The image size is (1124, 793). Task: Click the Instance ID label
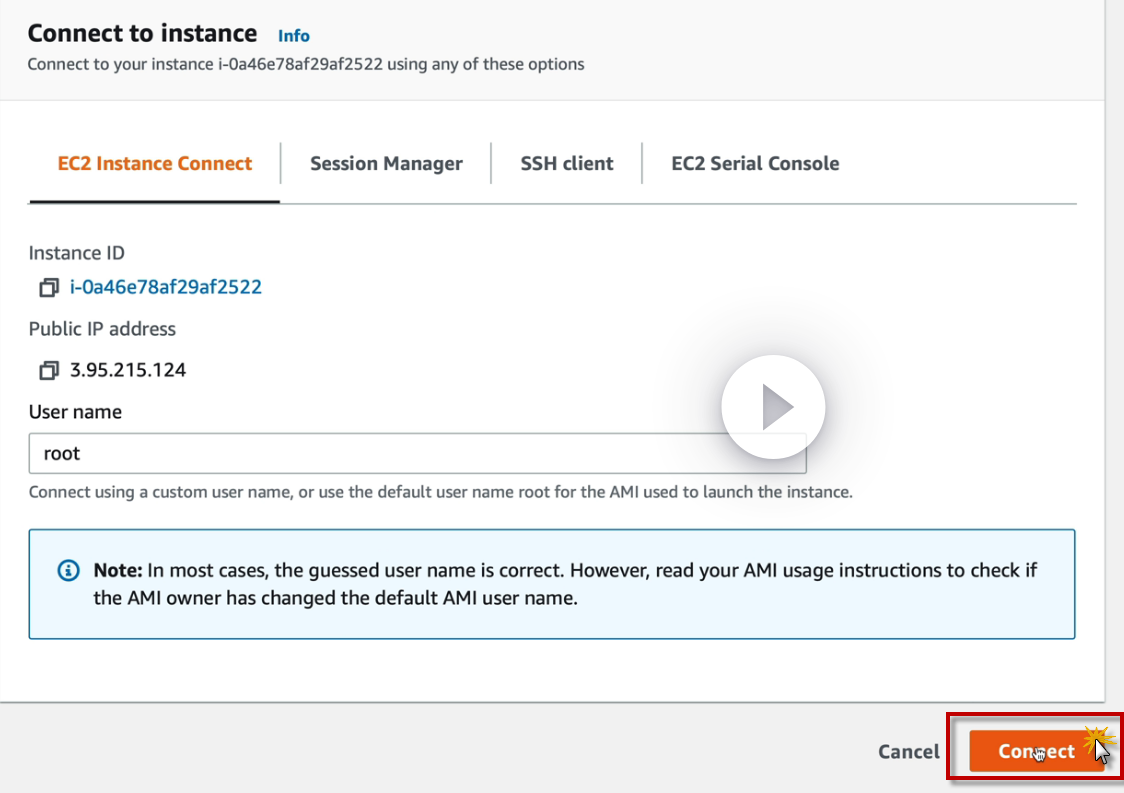pyautogui.click(x=77, y=254)
